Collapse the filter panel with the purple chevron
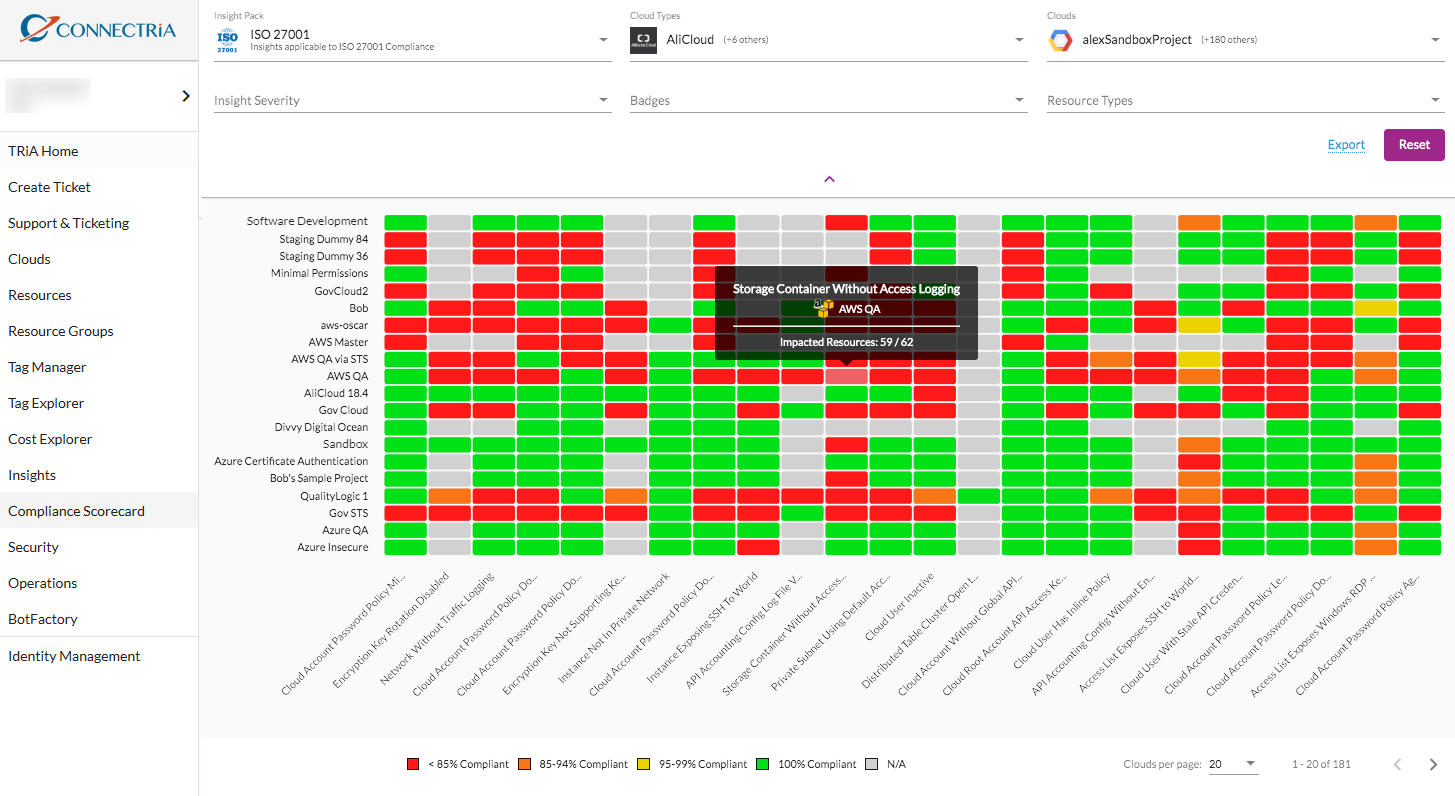The height and width of the screenshot is (796, 1455). click(829, 179)
